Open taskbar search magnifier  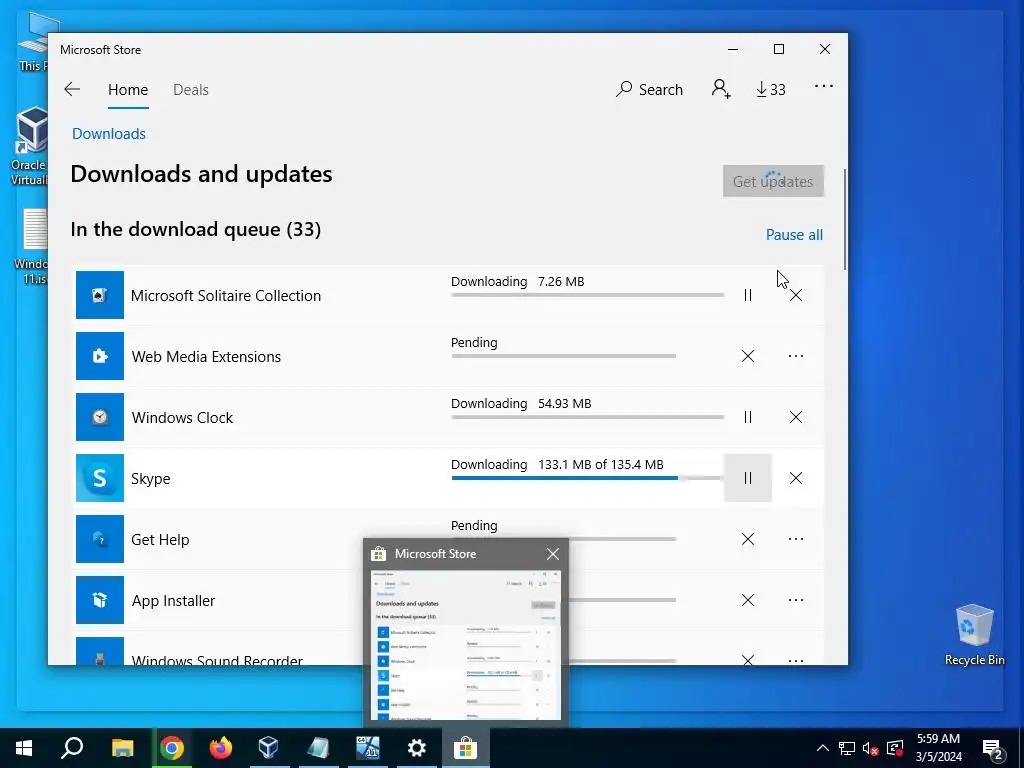click(x=72, y=748)
